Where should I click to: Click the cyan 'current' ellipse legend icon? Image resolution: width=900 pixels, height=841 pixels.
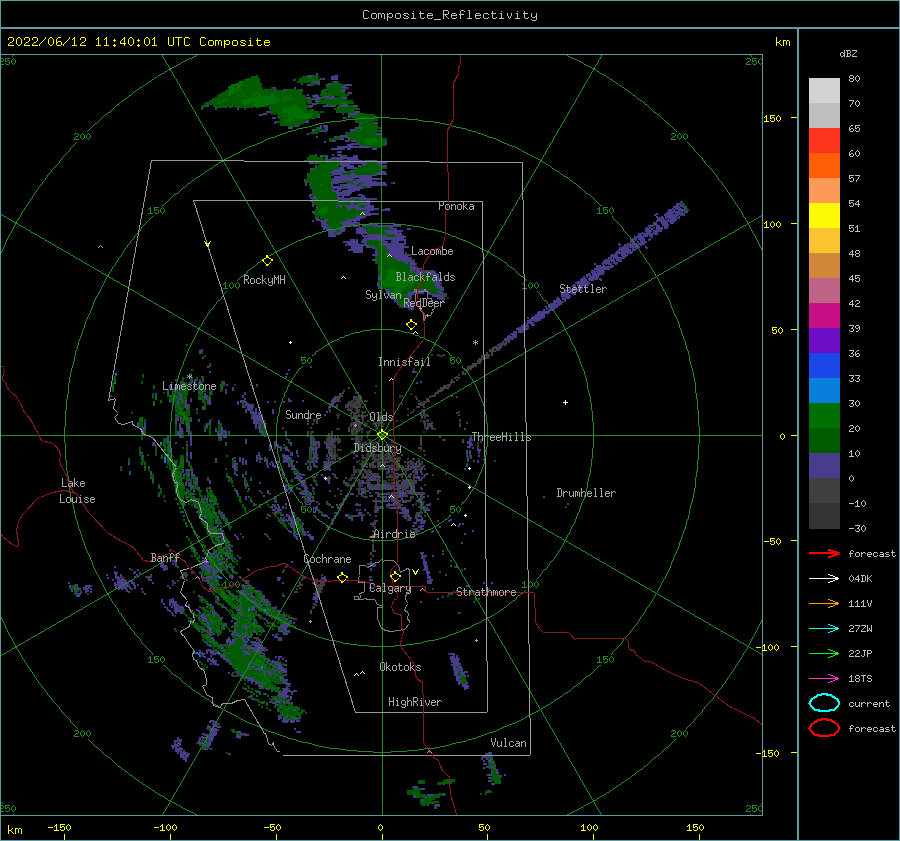[x=824, y=703]
